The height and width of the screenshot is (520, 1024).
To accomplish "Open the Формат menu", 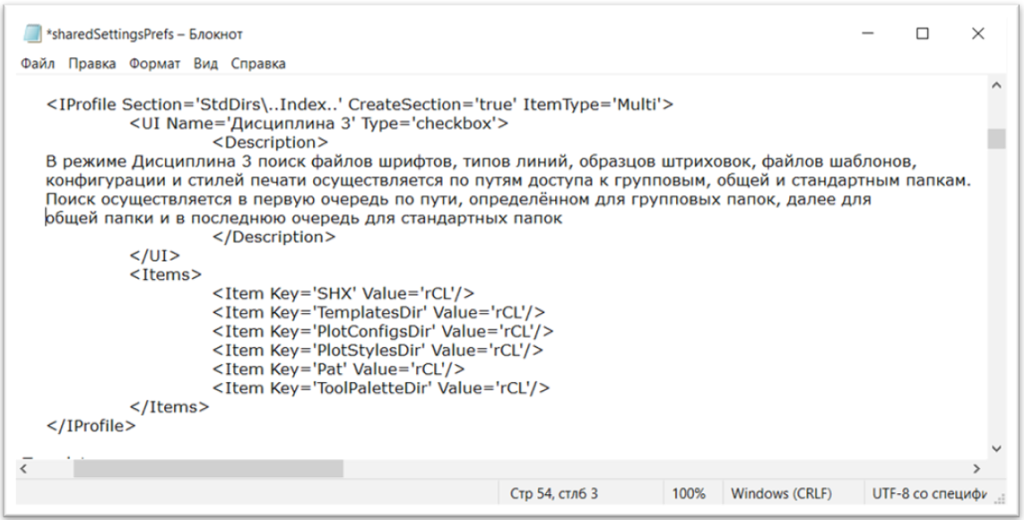I will click(x=154, y=63).
